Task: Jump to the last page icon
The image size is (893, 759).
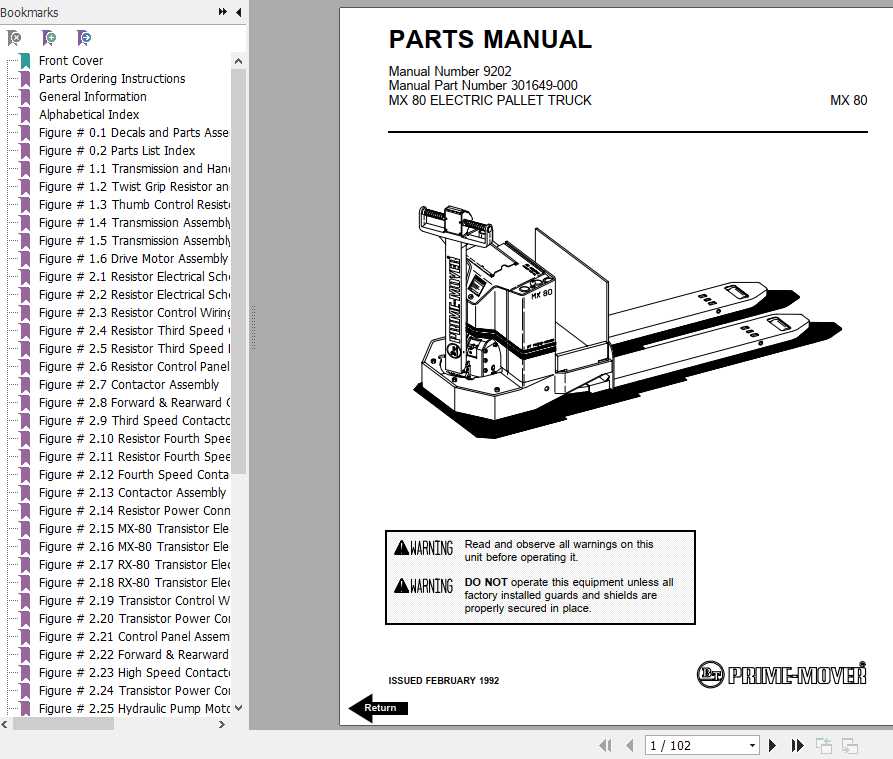Action: [796, 745]
